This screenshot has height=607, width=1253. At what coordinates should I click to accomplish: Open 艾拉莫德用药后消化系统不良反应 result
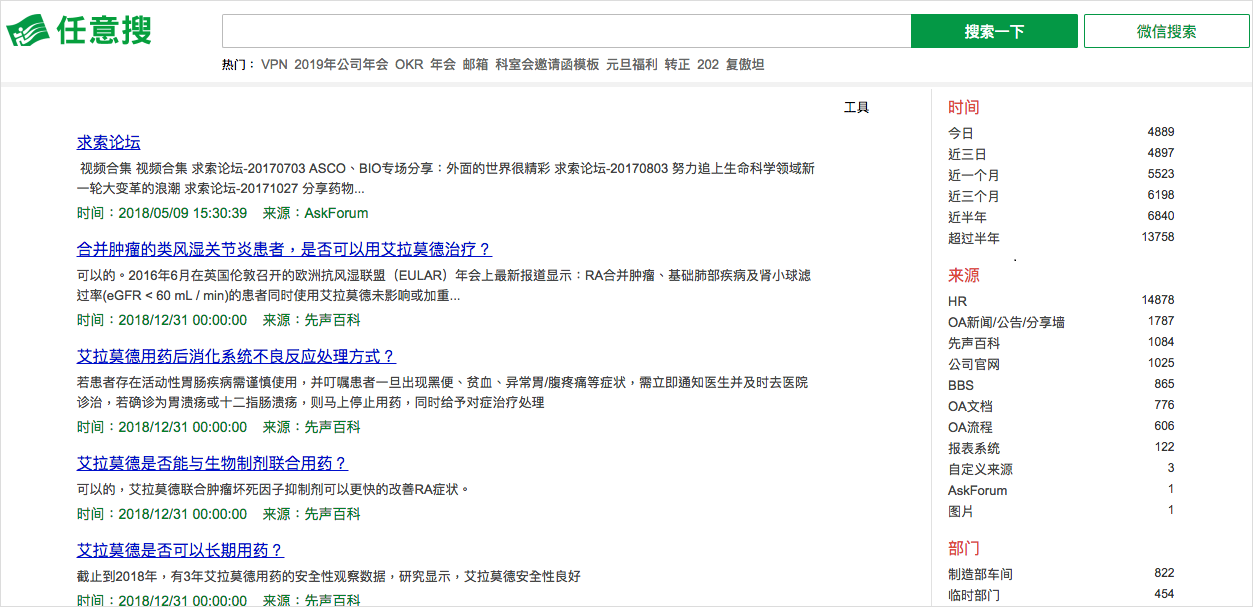236,356
